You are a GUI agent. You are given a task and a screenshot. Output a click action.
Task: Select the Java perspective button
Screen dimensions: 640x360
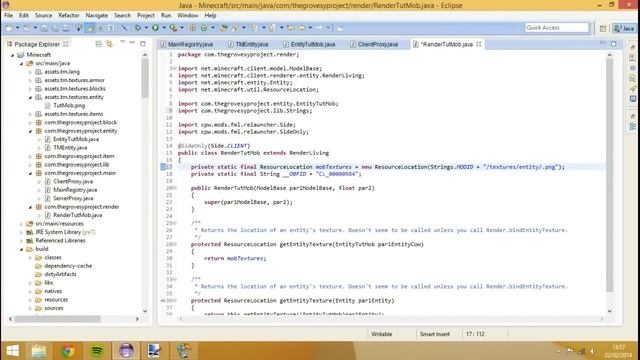(624, 28)
